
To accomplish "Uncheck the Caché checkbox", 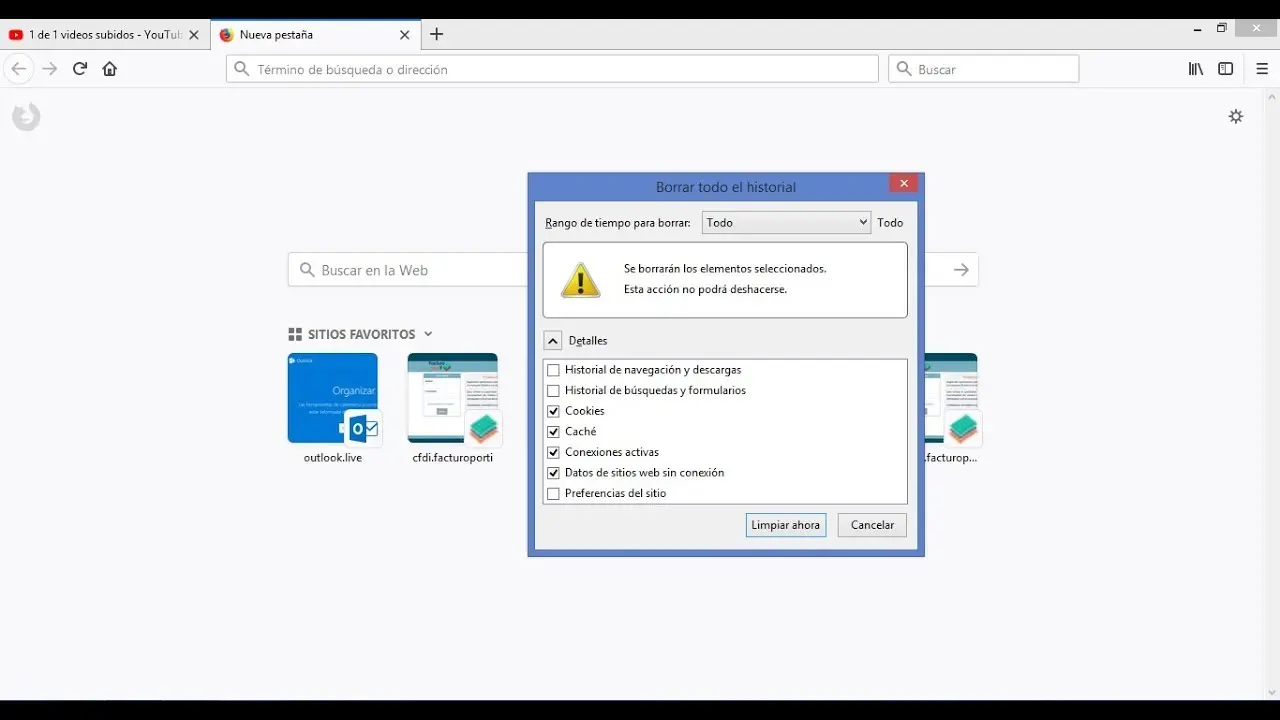I will tap(553, 432).
